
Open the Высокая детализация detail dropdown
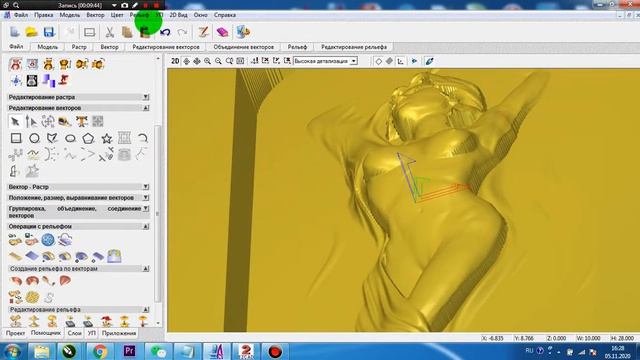[354, 61]
